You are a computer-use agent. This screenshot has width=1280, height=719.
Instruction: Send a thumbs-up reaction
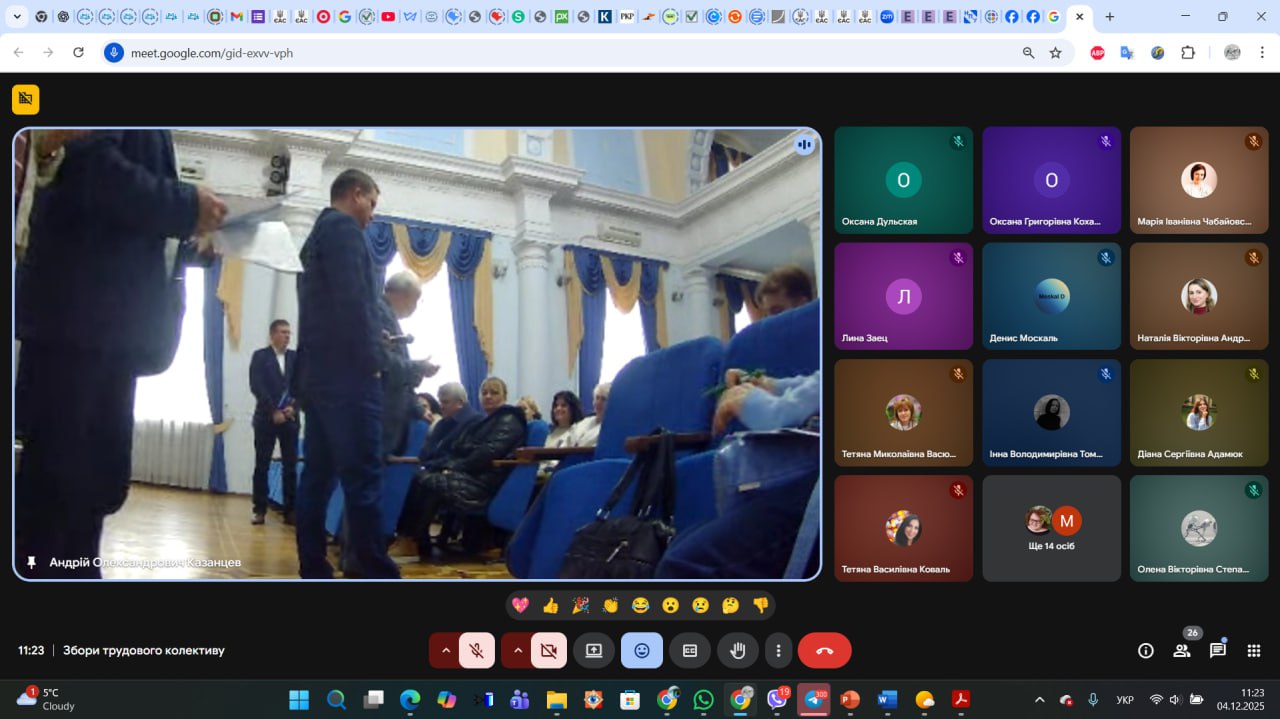pyautogui.click(x=551, y=604)
